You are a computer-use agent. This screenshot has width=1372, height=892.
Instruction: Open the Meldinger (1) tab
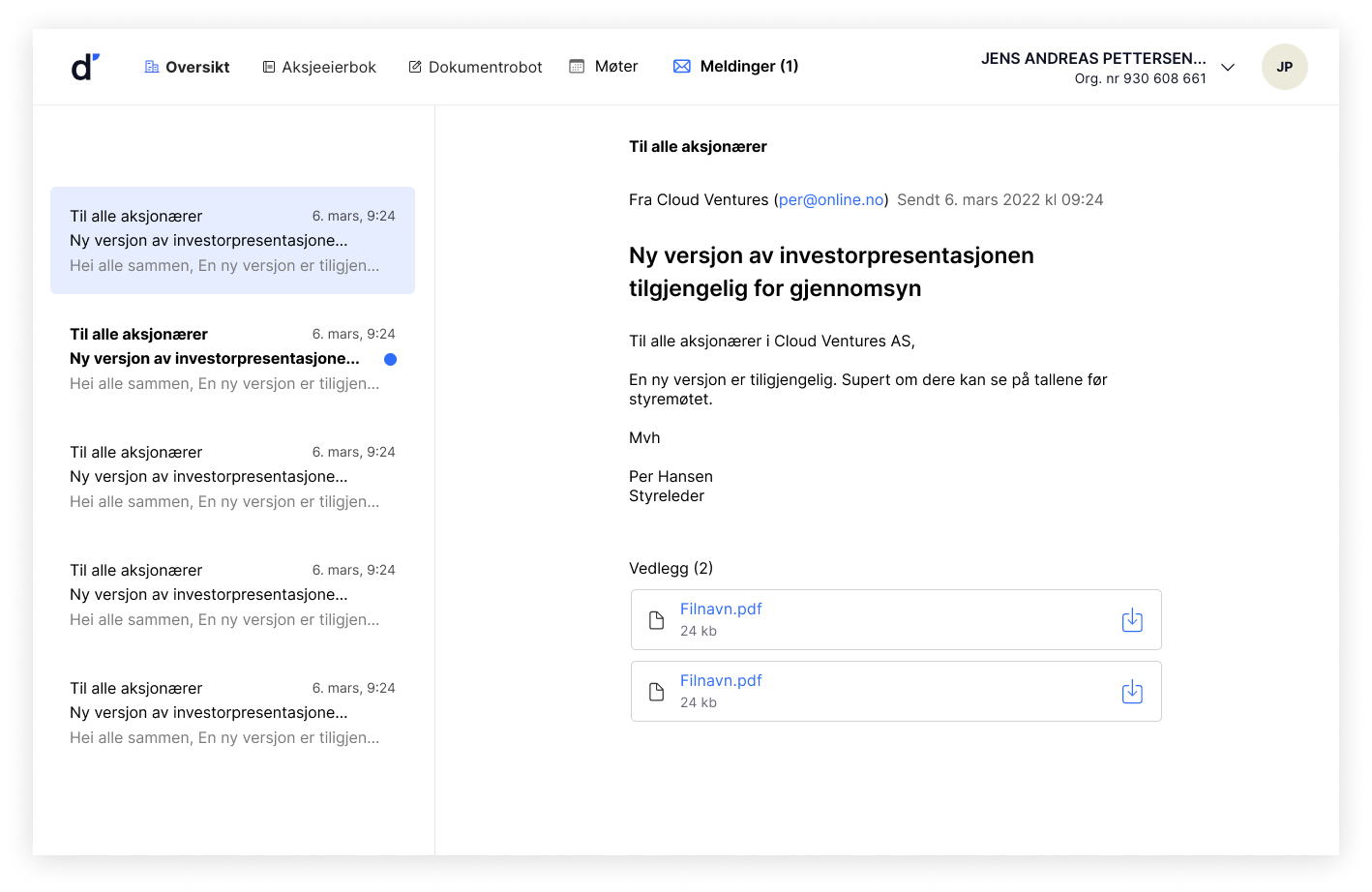tap(736, 66)
